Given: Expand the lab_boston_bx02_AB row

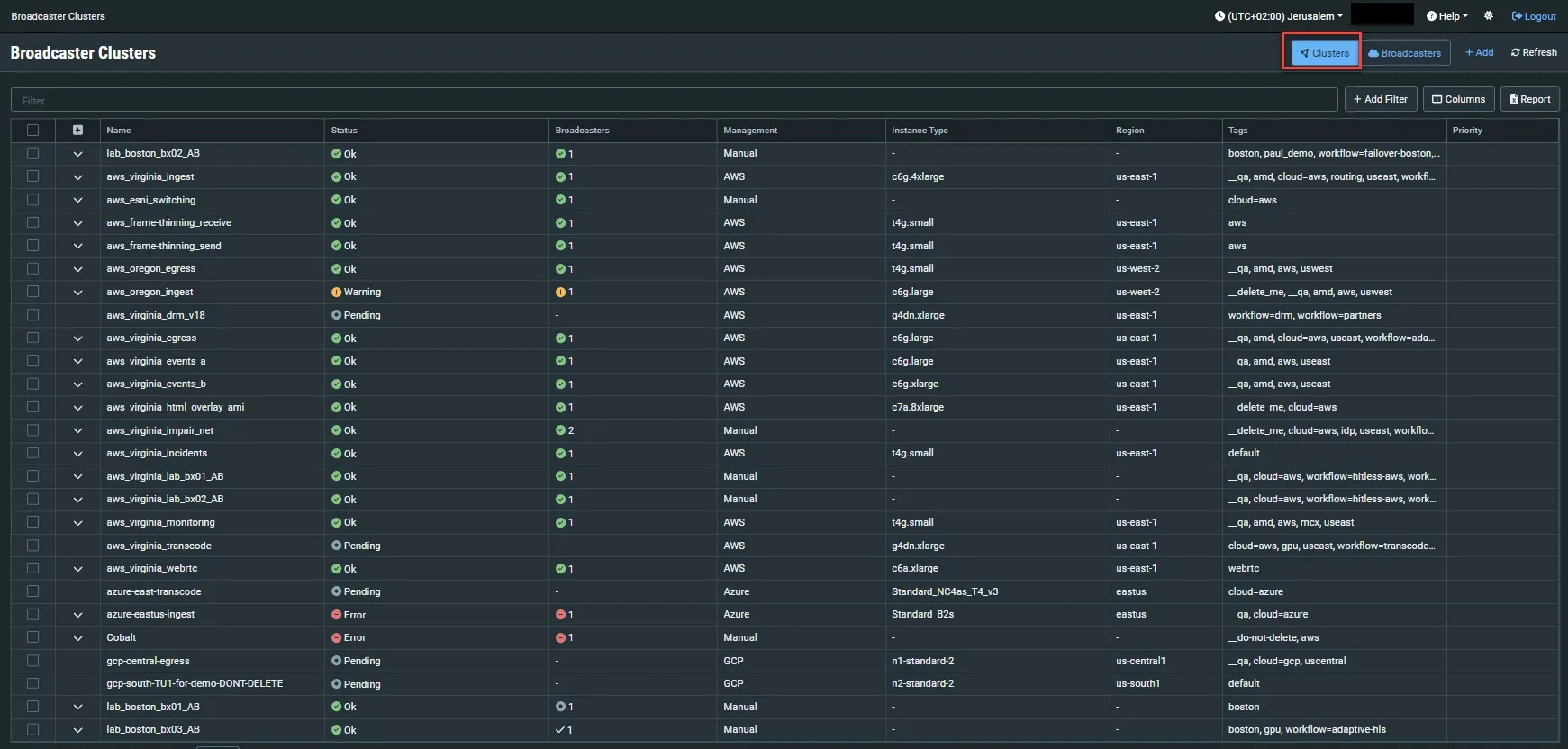Looking at the screenshot, I should coord(77,154).
